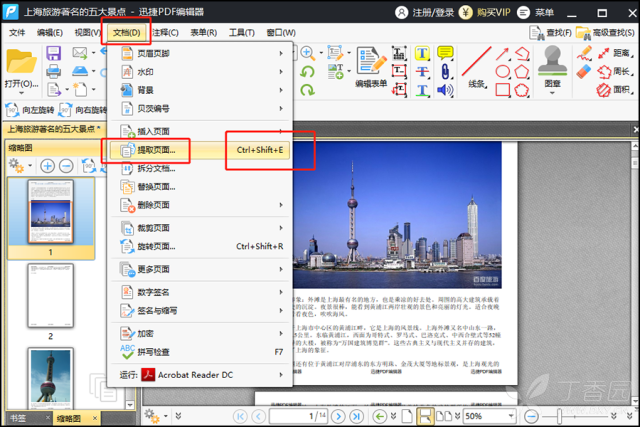This screenshot has height=427, width=640.
Task: Choose 旋转页面... menu entry
Action: (x=200, y=247)
